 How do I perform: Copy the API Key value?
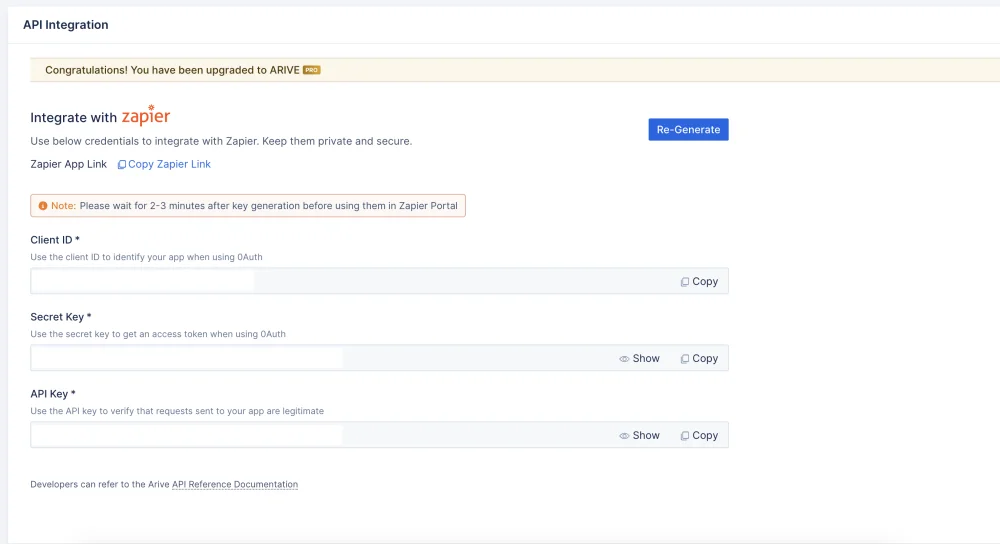tap(699, 436)
